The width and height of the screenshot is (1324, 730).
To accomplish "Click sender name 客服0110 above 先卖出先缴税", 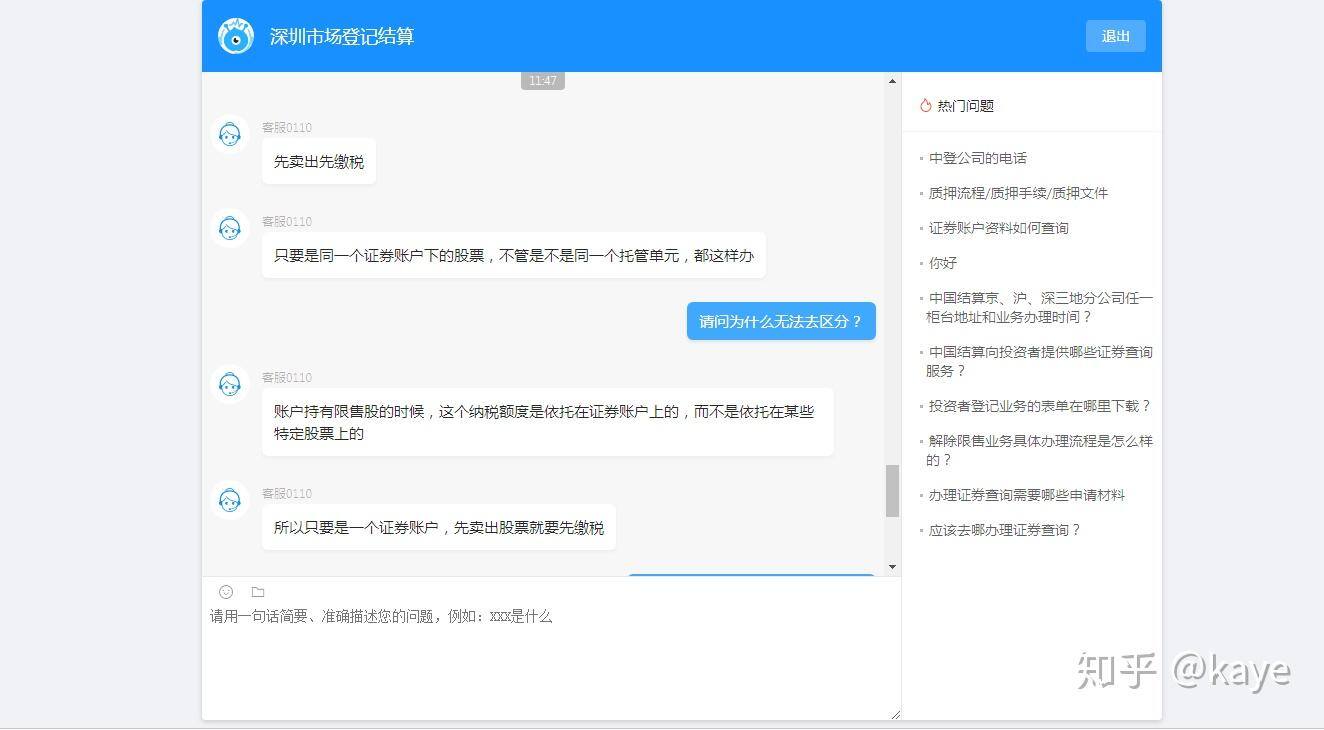I will tap(287, 127).
